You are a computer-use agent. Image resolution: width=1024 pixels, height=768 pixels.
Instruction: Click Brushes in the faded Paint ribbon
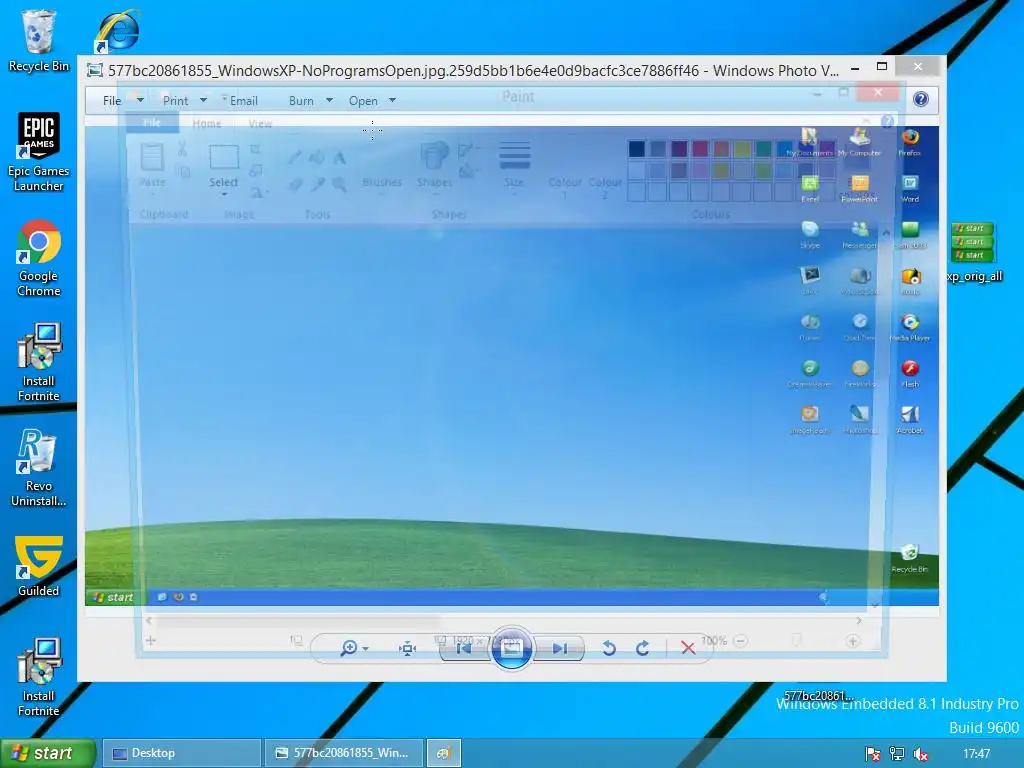point(382,182)
